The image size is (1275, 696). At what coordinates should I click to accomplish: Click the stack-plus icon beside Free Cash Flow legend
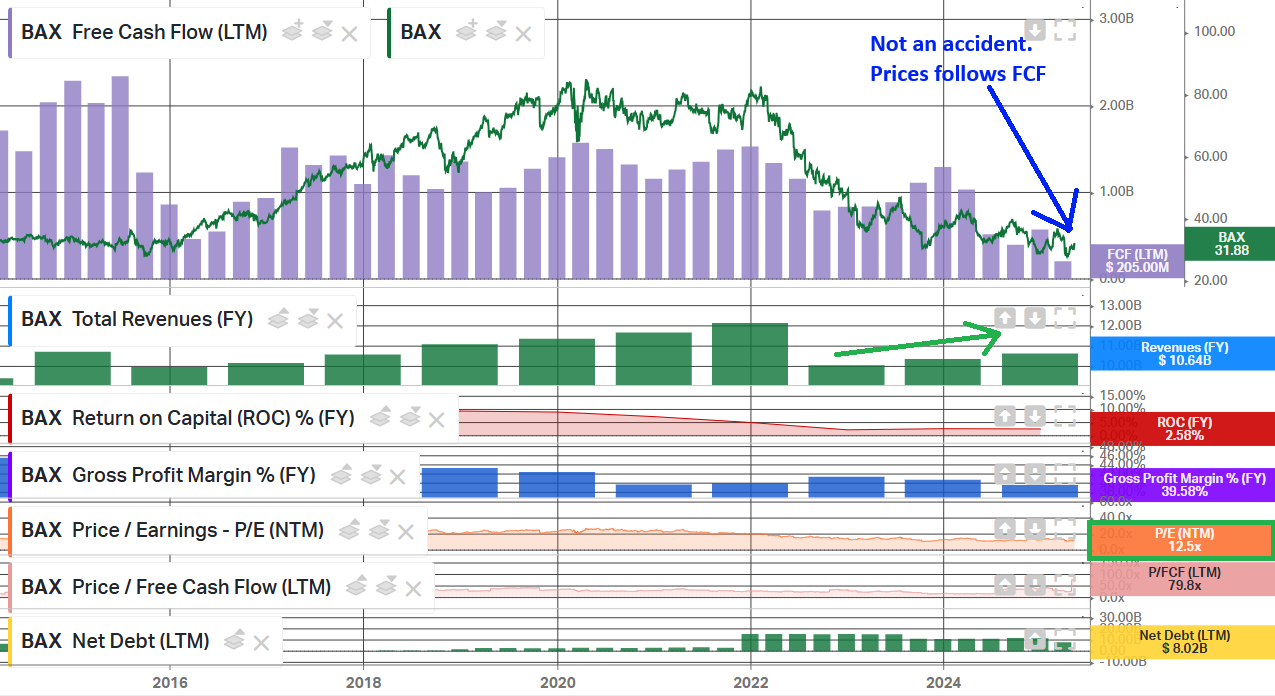(292, 32)
